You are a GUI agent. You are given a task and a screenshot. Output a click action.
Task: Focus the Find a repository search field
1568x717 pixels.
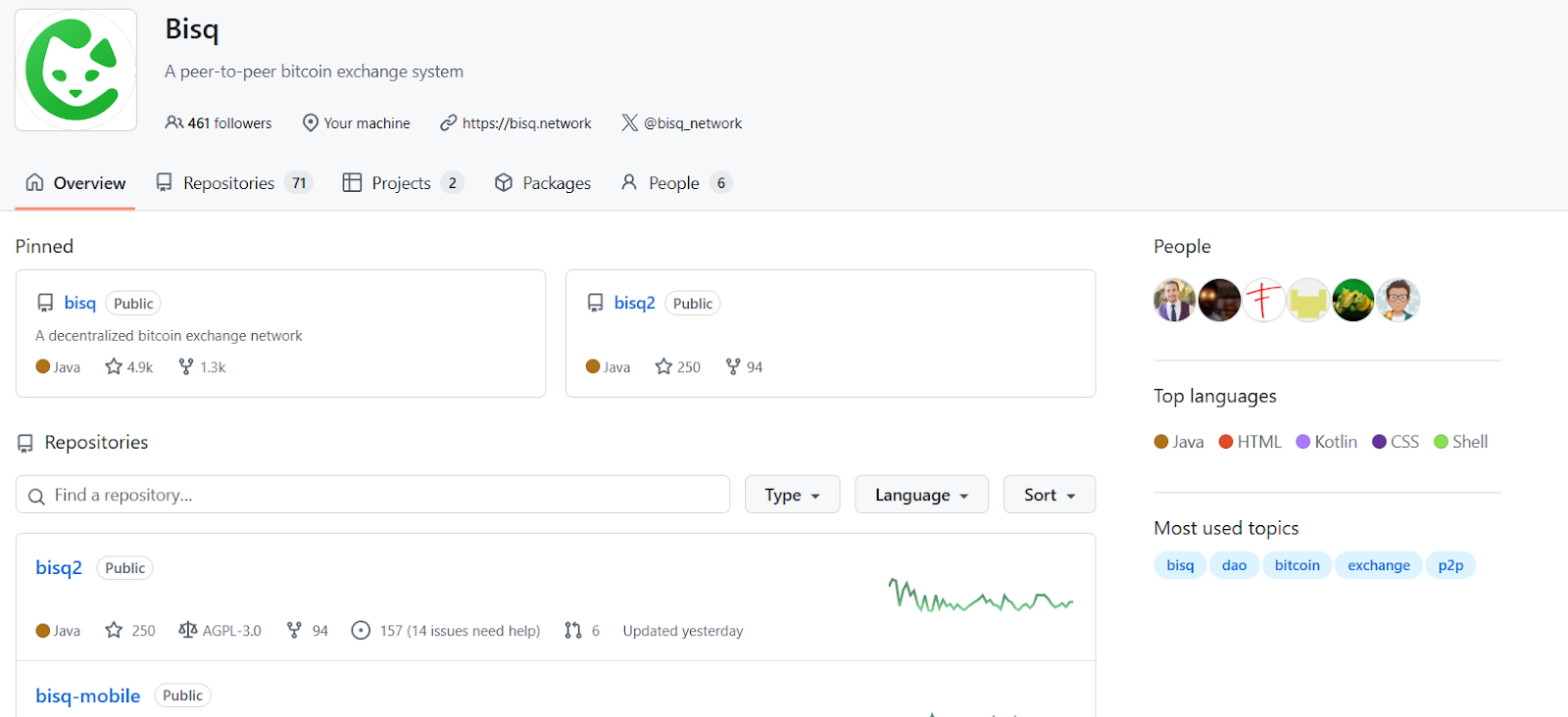point(372,495)
